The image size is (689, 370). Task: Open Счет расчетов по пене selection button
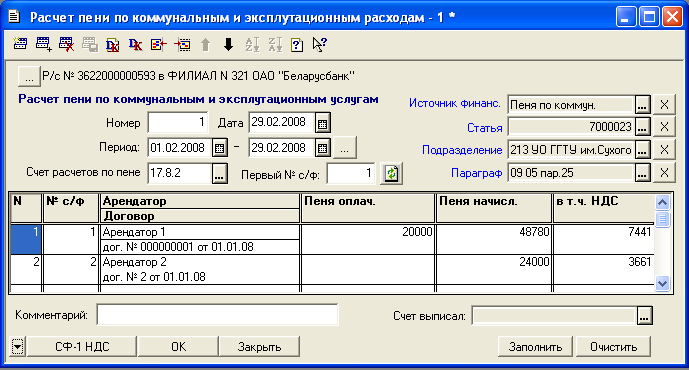pyautogui.click(x=220, y=173)
